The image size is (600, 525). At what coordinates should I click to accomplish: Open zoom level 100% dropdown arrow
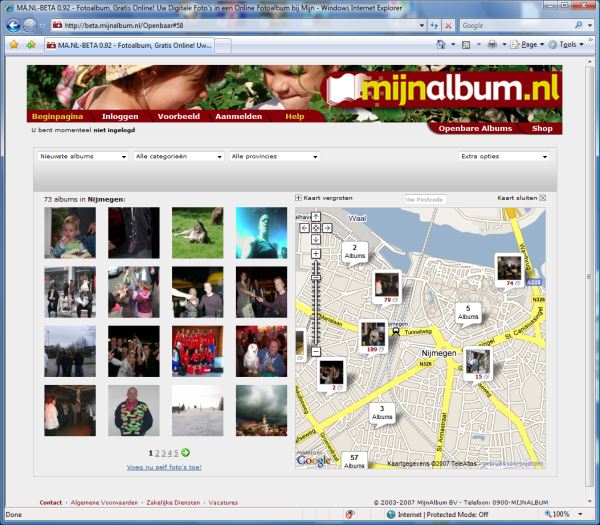(580, 514)
